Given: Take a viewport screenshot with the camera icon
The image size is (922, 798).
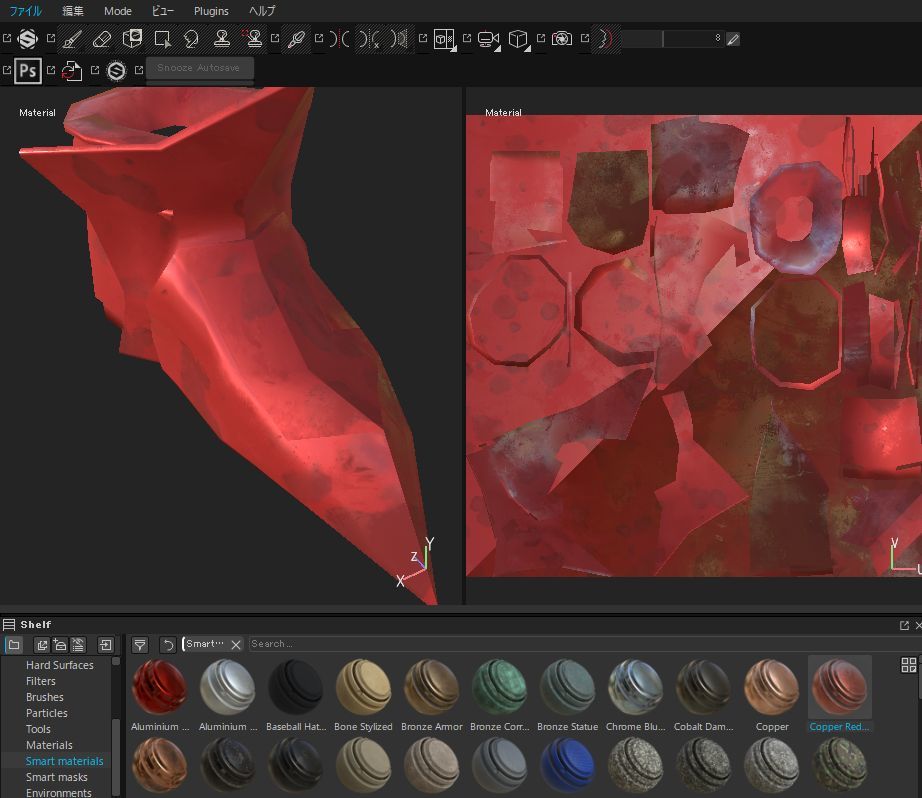Looking at the screenshot, I should click(562, 39).
